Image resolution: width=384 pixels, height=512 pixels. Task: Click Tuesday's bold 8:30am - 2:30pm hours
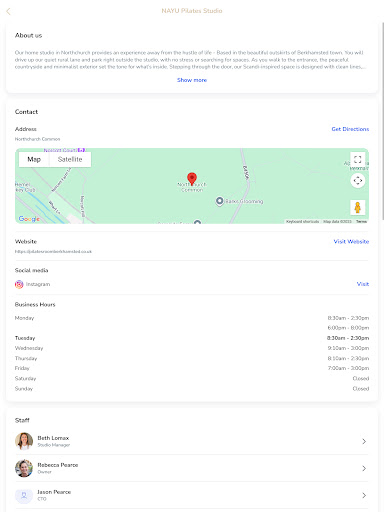[348, 338]
